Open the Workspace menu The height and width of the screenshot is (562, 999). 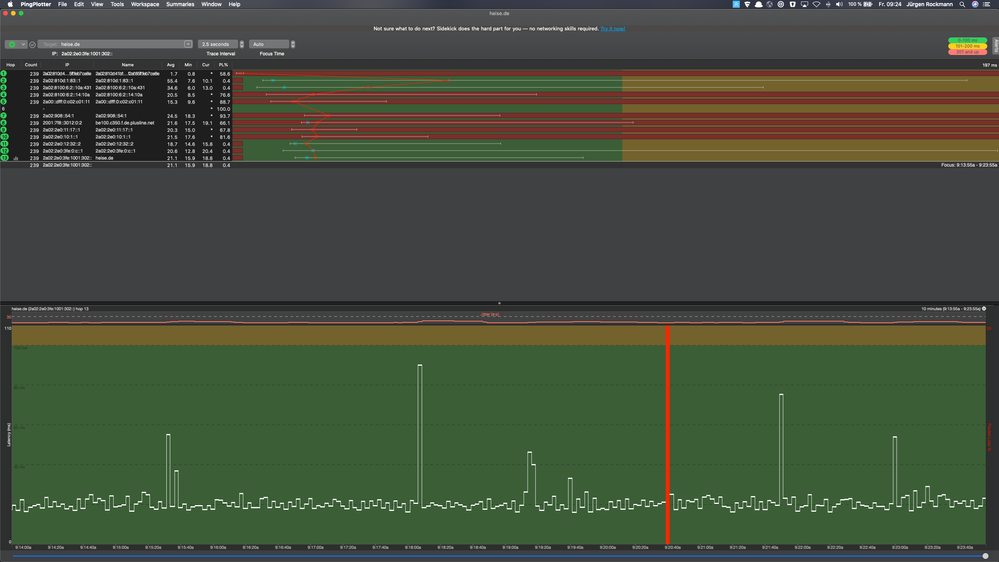(145, 4)
